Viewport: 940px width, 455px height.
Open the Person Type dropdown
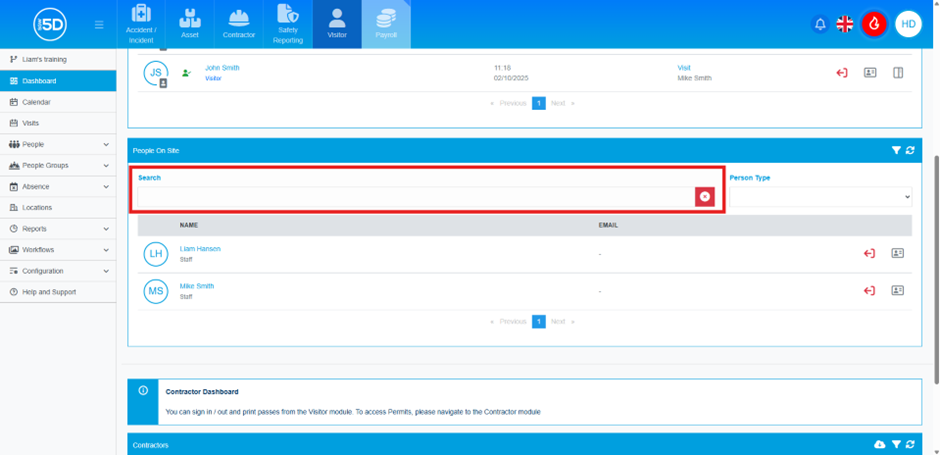pyautogui.click(x=820, y=197)
